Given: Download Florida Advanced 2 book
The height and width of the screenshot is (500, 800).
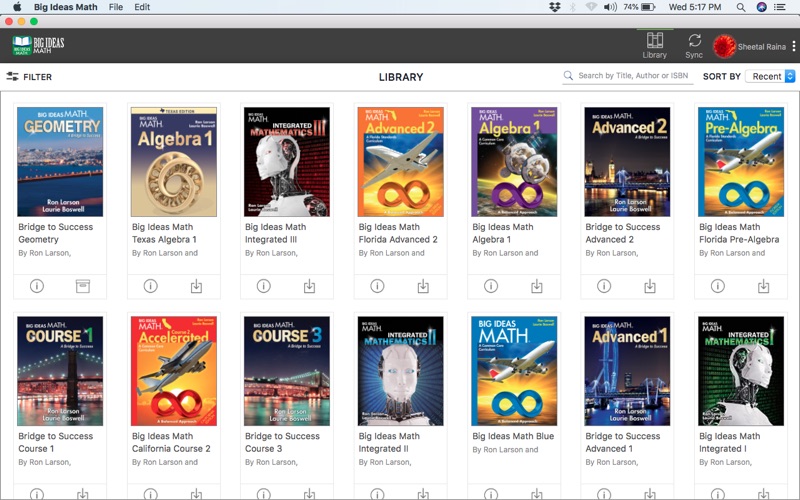Looking at the screenshot, I should coord(423,286).
